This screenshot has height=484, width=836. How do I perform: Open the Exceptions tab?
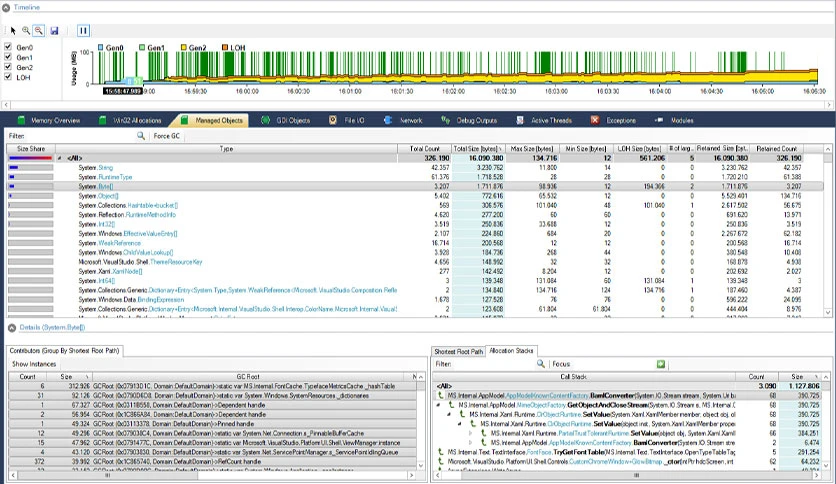(614, 120)
